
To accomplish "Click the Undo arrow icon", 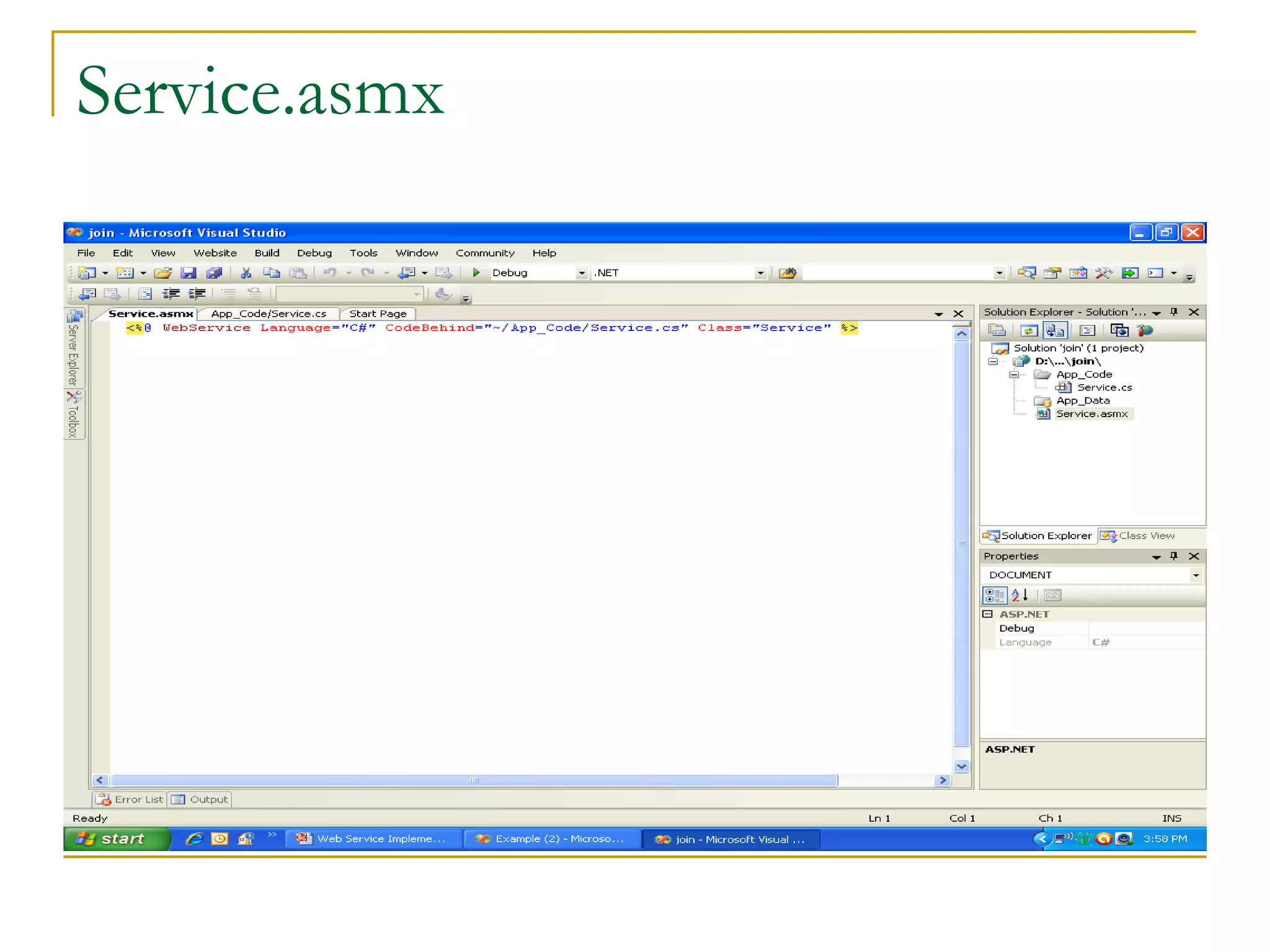I will point(330,273).
